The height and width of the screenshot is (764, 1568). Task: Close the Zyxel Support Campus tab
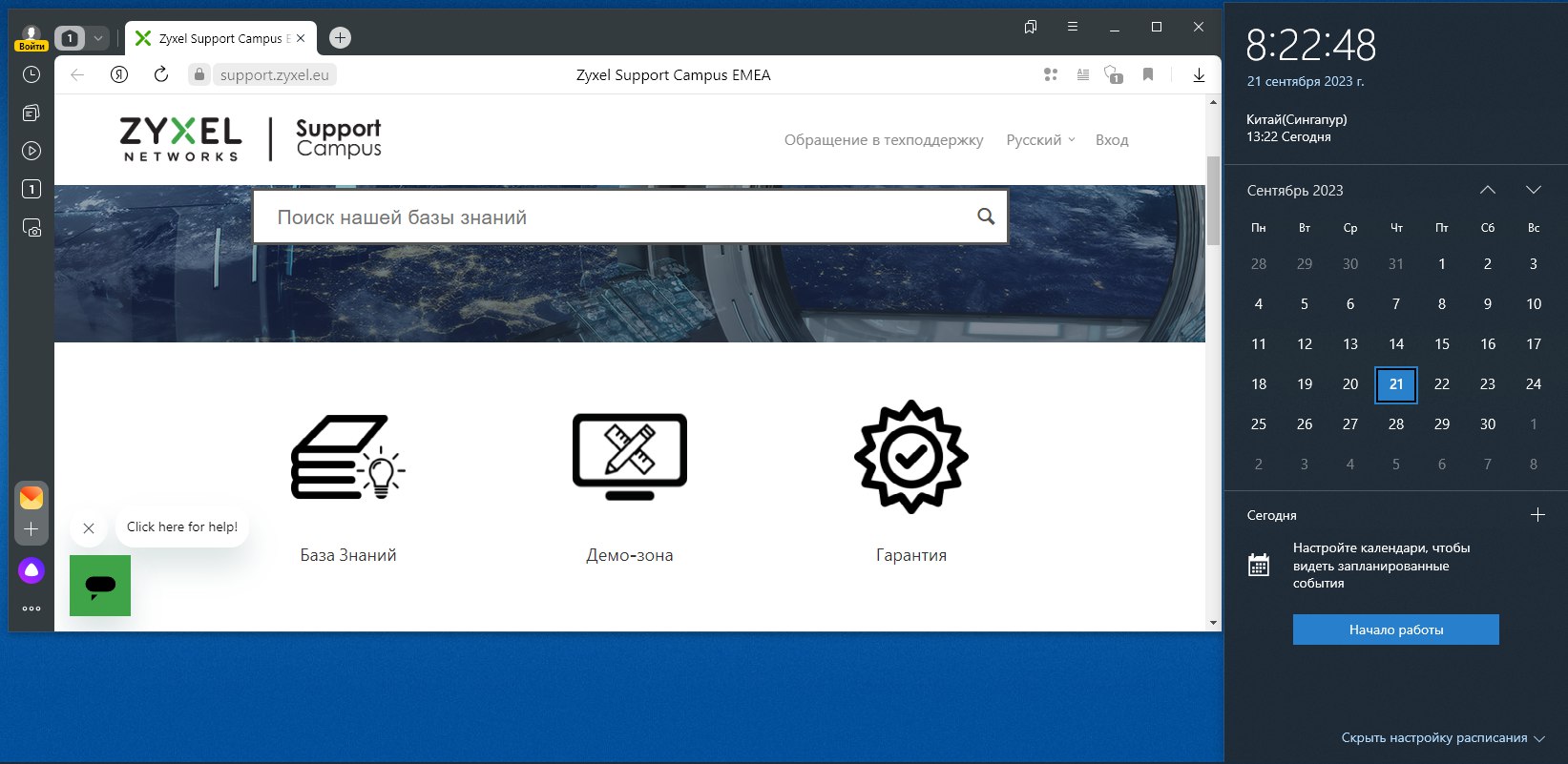point(301,38)
